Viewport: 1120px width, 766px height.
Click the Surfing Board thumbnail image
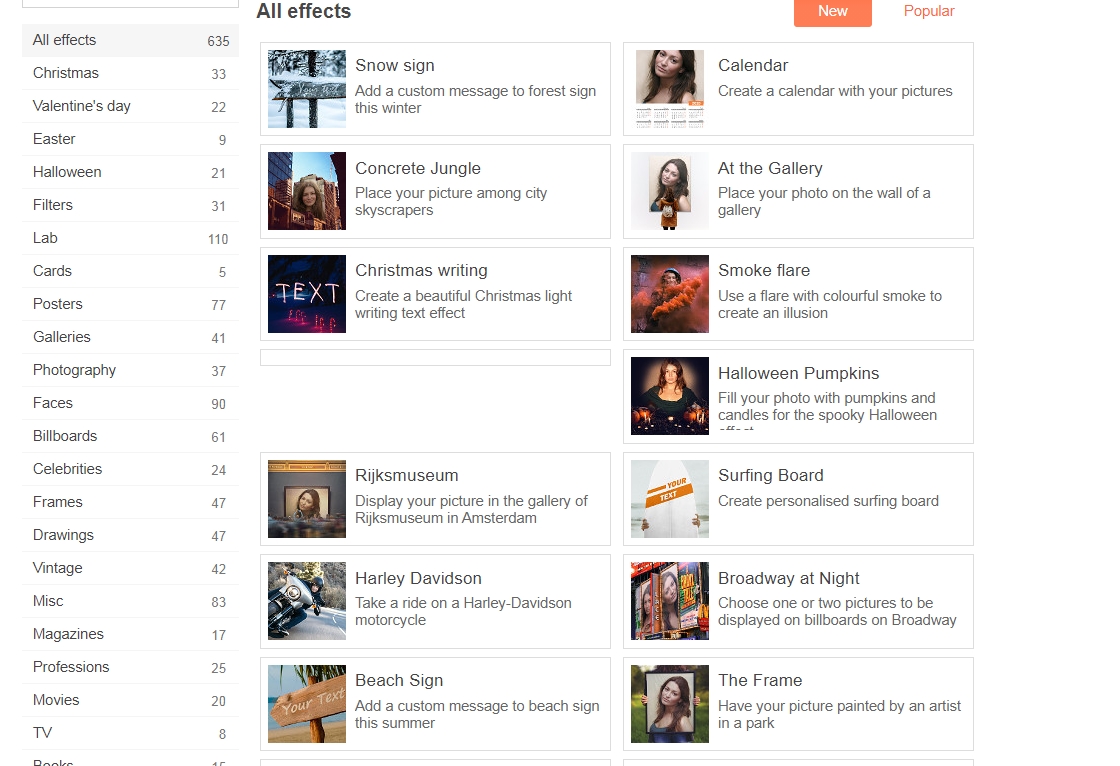[x=670, y=499]
